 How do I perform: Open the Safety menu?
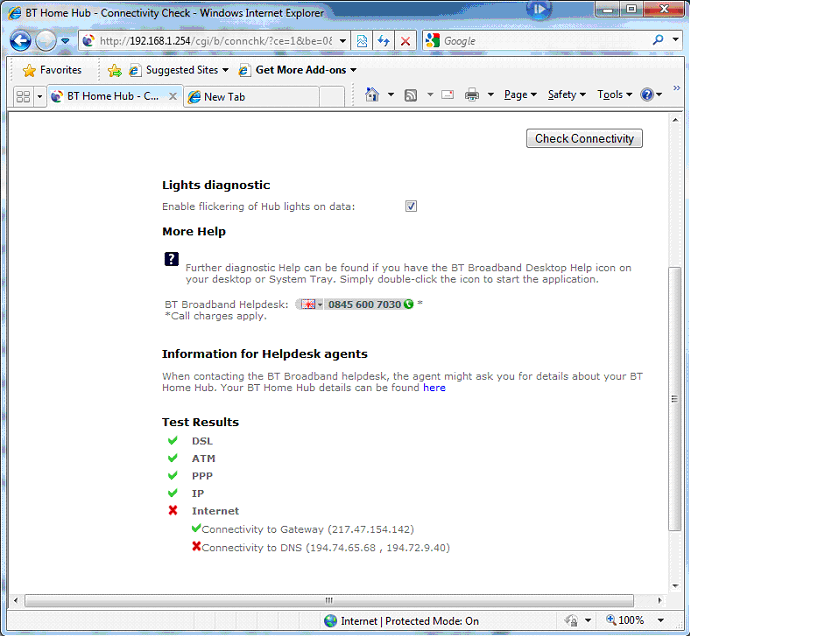click(567, 95)
